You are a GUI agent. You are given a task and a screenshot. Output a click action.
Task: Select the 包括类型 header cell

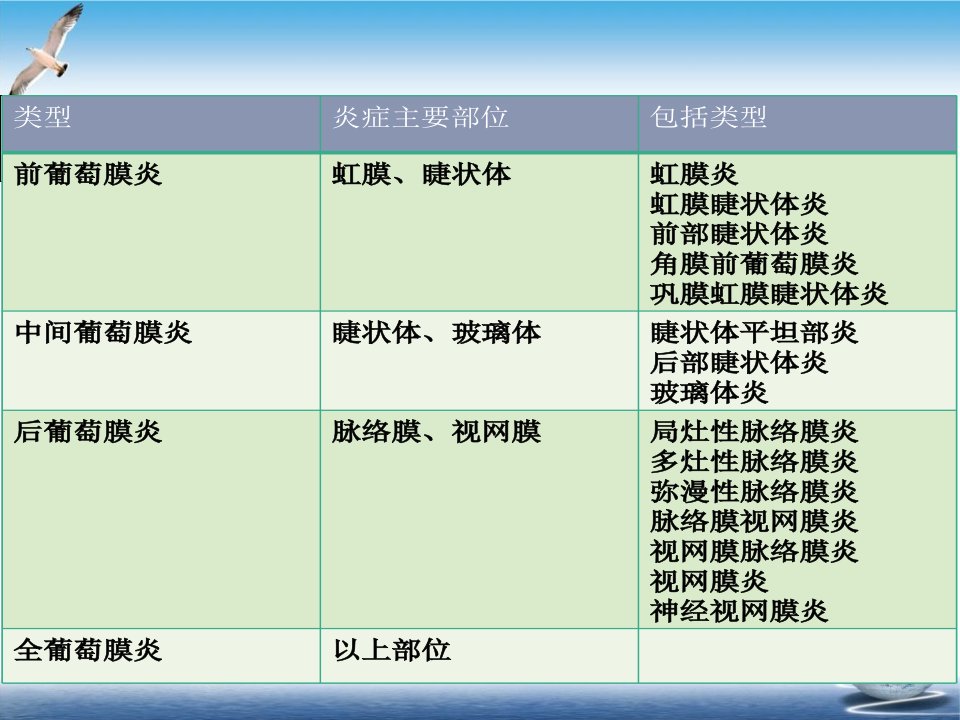[798, 123]
